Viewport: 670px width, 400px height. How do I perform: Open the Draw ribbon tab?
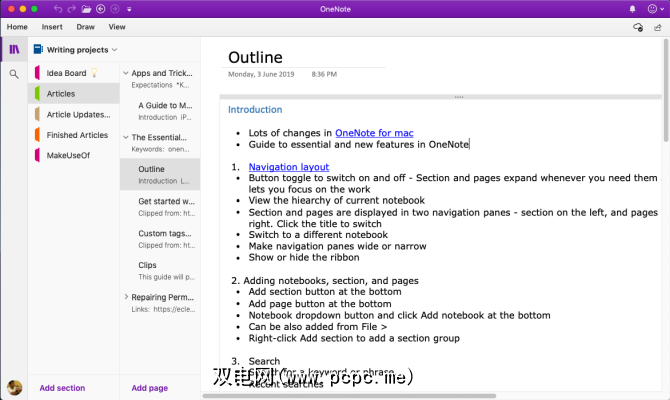click(x=86, y=27)
